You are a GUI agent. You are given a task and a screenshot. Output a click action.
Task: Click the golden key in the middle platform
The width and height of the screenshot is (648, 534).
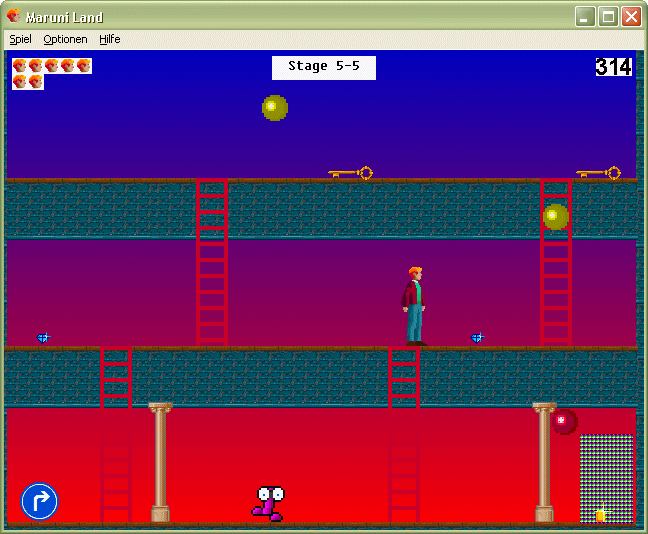click(x=350, y=173)
